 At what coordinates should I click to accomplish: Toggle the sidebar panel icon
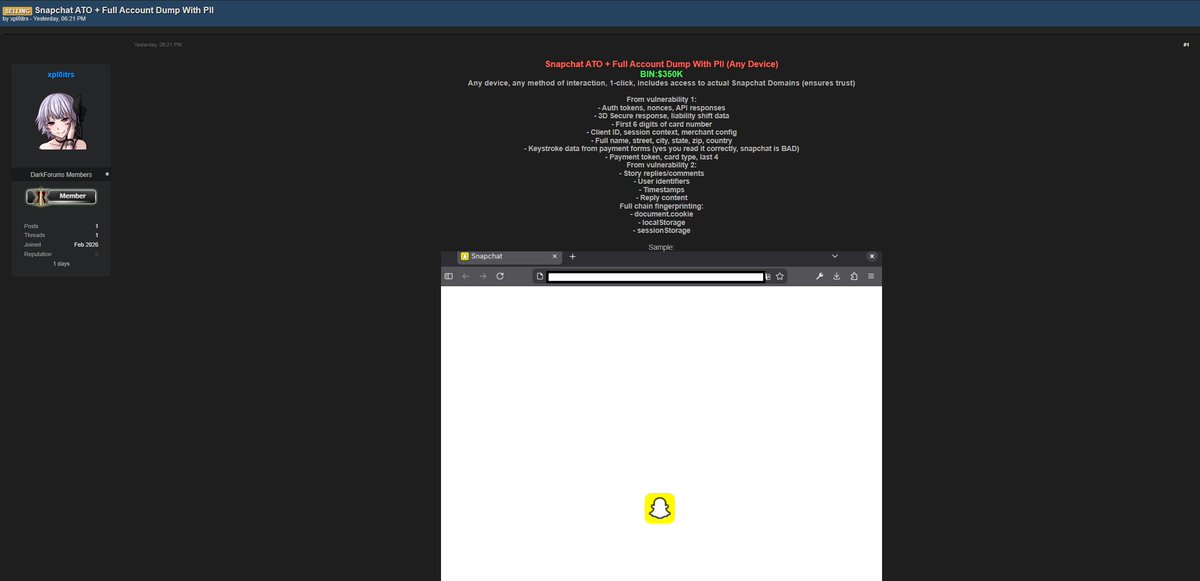(x=448, y=276)
